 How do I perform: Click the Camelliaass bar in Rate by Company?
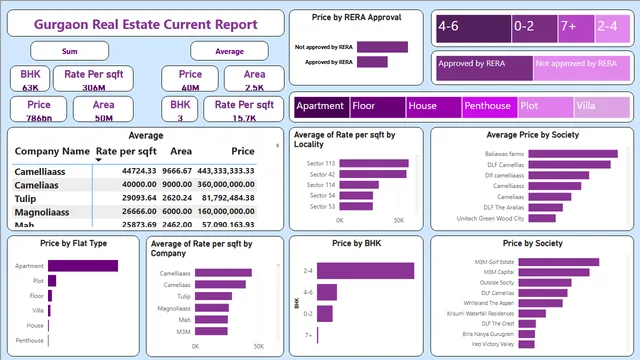[x=223, y=273]
